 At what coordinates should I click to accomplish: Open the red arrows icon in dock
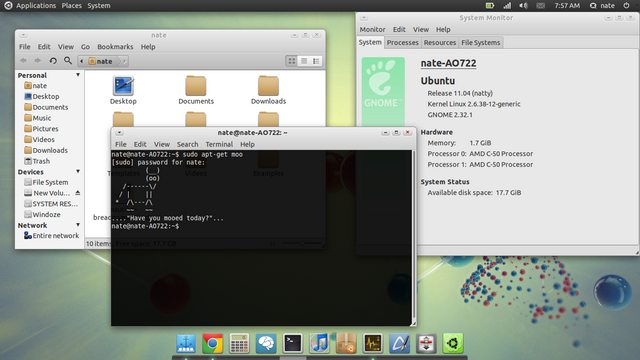pyautogui.click(x=426, y=343)
